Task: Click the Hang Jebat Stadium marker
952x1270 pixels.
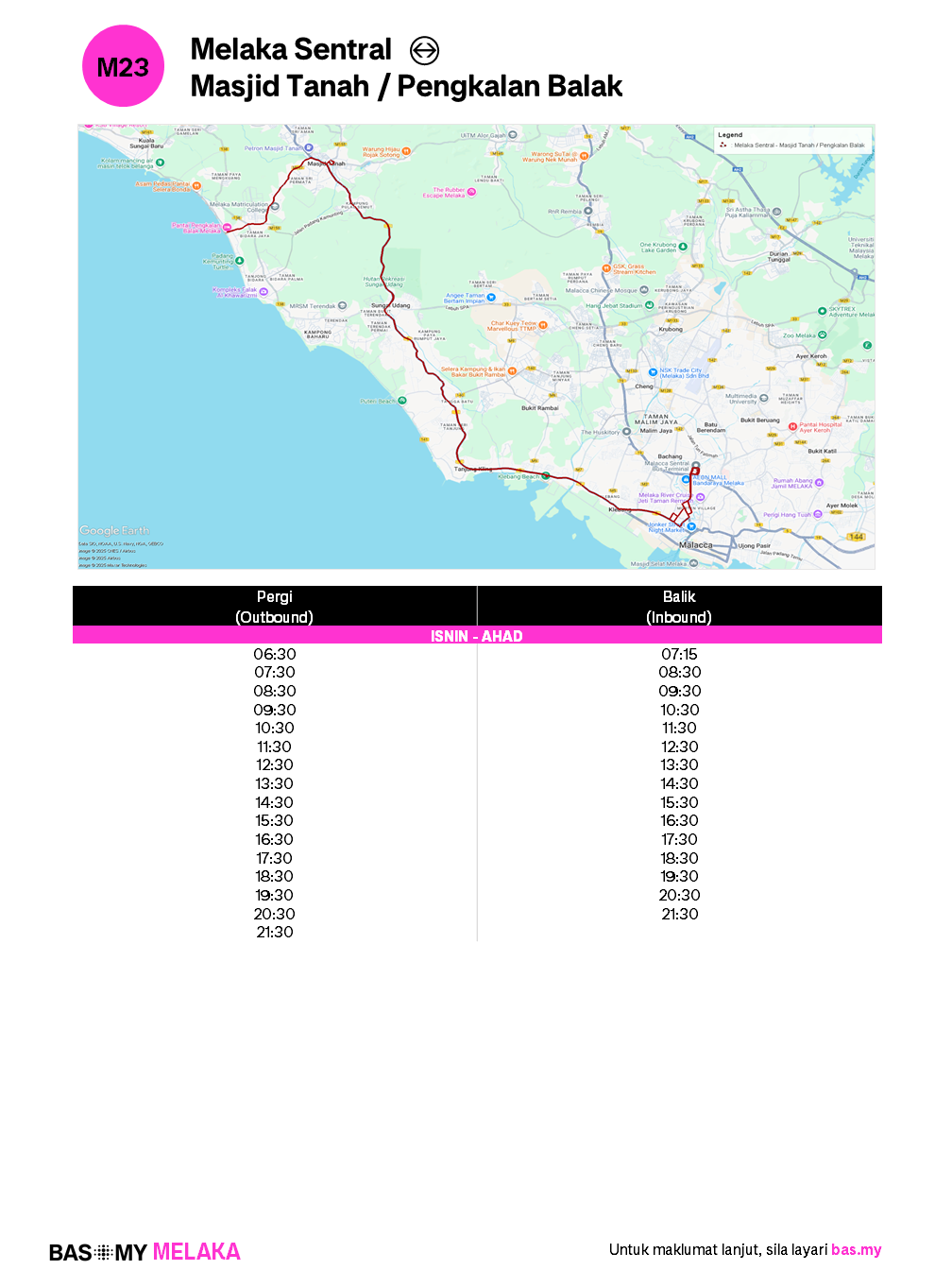Action: pos(649,306)
